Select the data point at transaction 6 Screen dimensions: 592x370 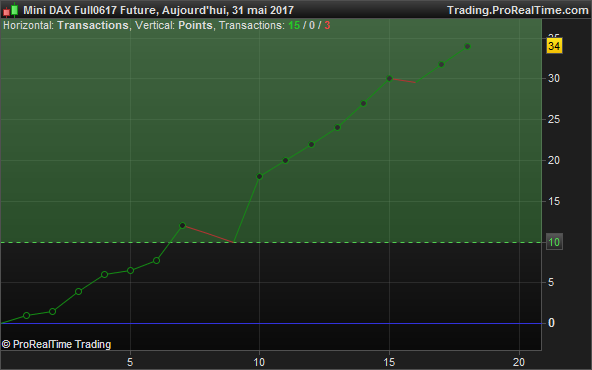tap(156, 261)
